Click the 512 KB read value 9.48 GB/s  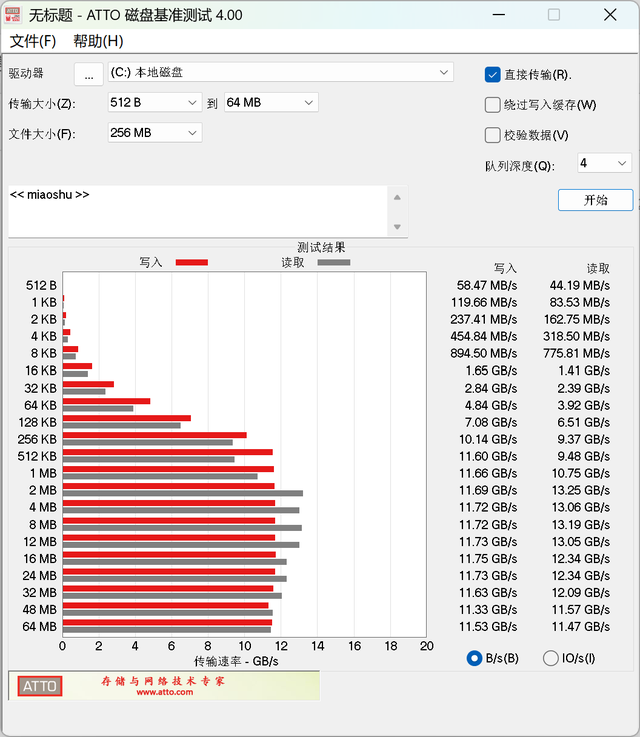(584, 456)
